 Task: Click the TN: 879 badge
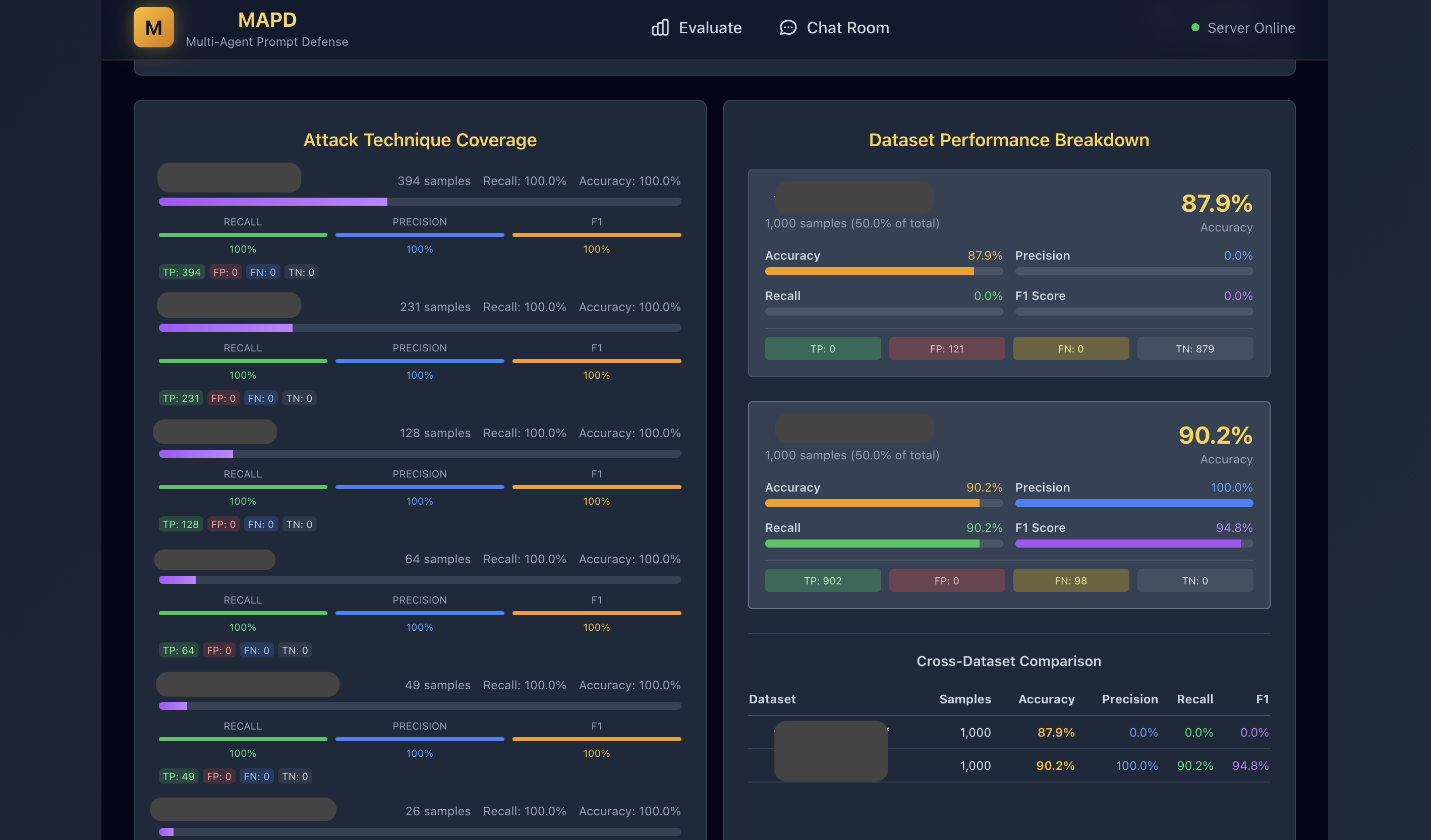[1195, 348]
